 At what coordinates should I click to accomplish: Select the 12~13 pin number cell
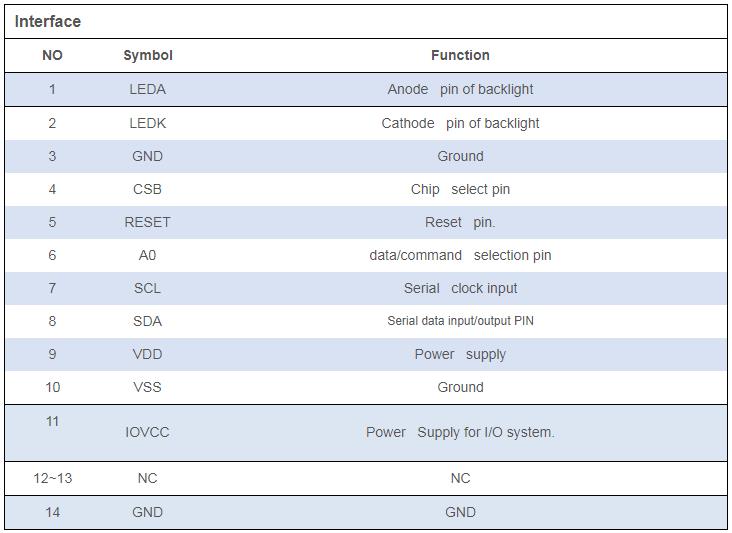click(53, 478)
